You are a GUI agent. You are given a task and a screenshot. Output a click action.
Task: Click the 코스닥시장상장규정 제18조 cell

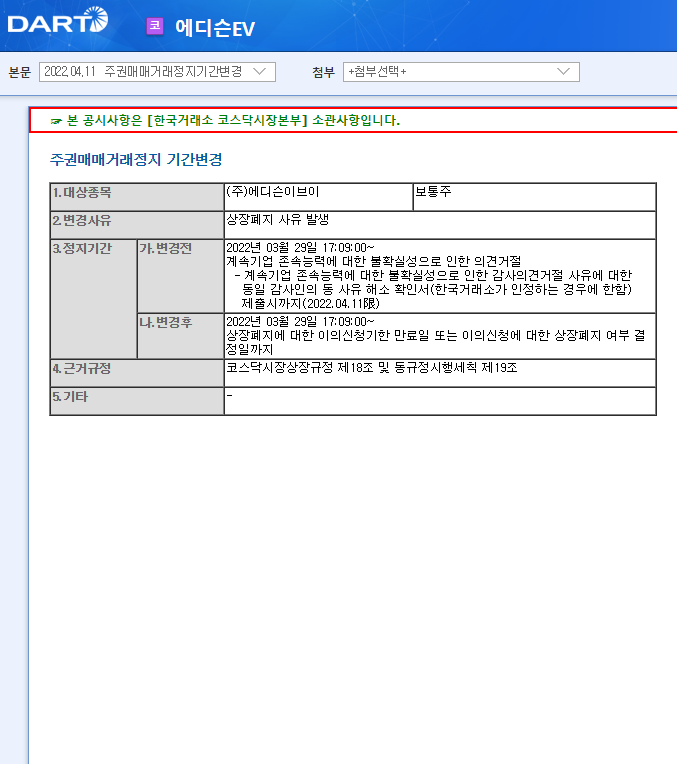[x=440, y=373]
